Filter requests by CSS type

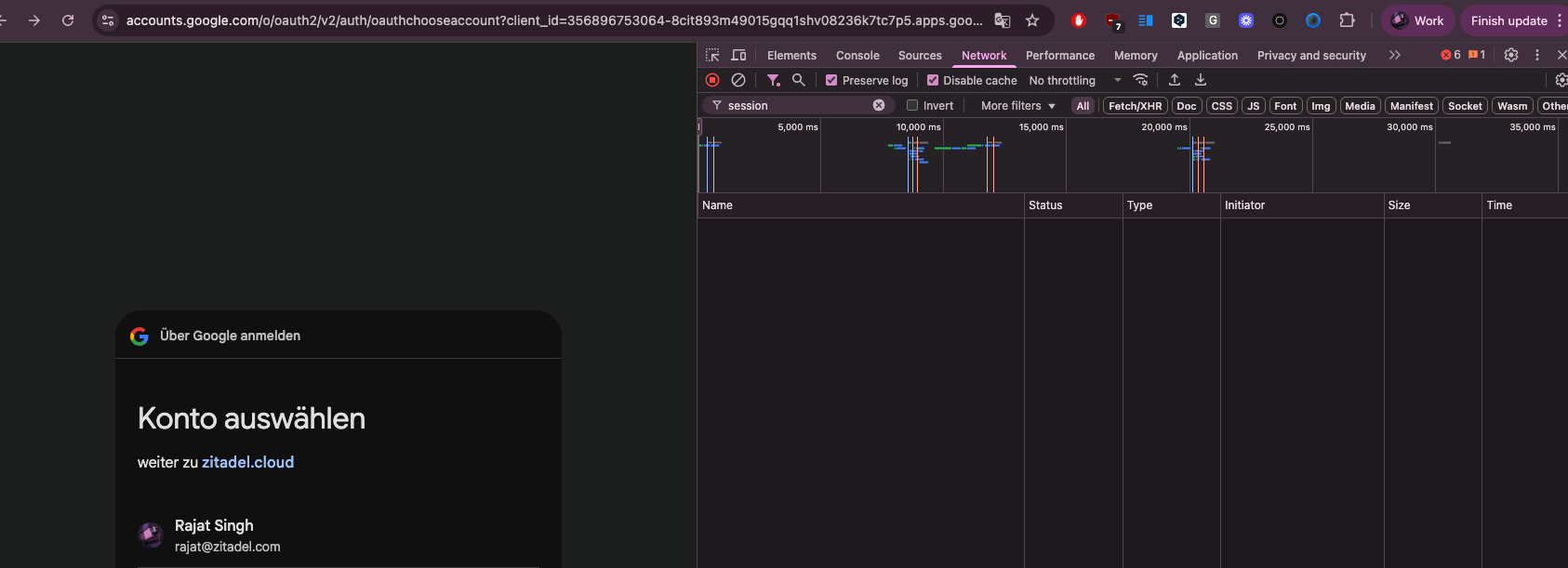pos(1222,106)
